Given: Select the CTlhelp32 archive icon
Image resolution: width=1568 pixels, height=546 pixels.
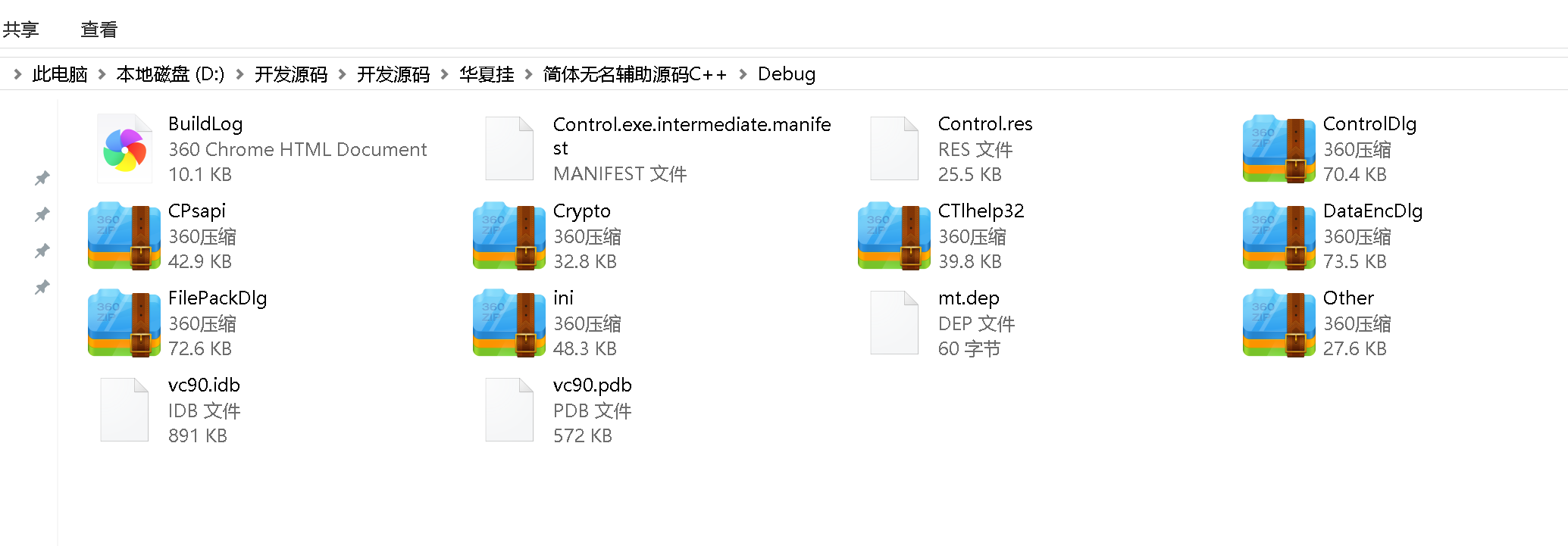Looking at the screenshot, I should [894, 236].
